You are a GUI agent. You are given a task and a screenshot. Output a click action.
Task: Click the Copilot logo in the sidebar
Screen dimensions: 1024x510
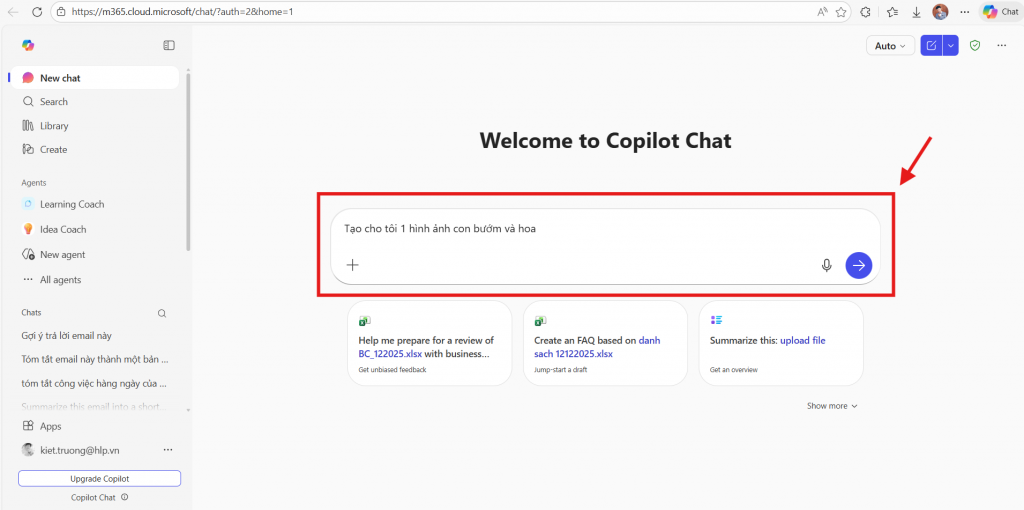(x=28, y=45)
